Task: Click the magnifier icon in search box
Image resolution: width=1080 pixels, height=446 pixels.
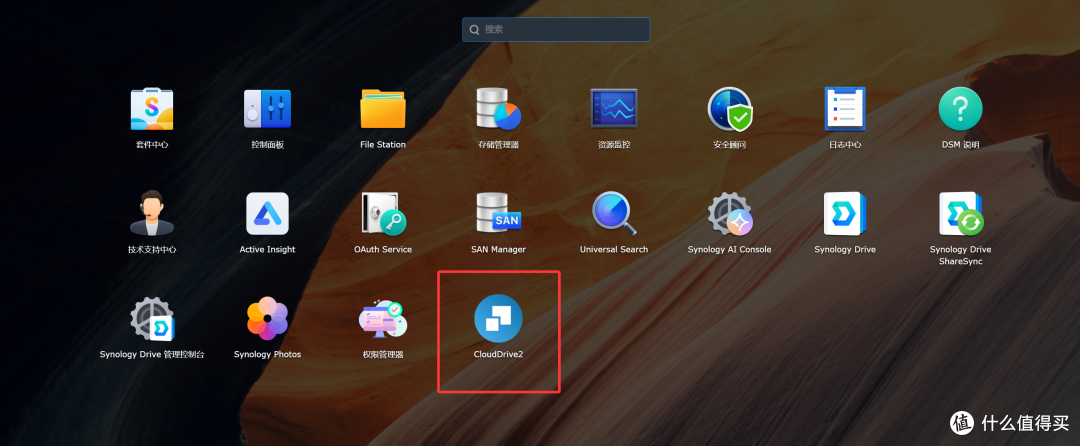Action: coord(475,30)
